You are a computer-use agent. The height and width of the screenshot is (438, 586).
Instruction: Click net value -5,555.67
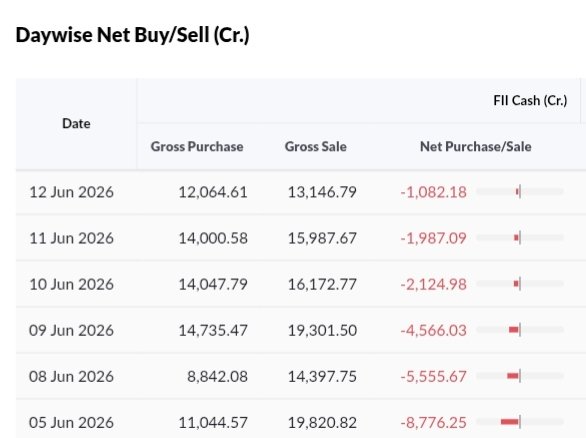tap(434, 376)
